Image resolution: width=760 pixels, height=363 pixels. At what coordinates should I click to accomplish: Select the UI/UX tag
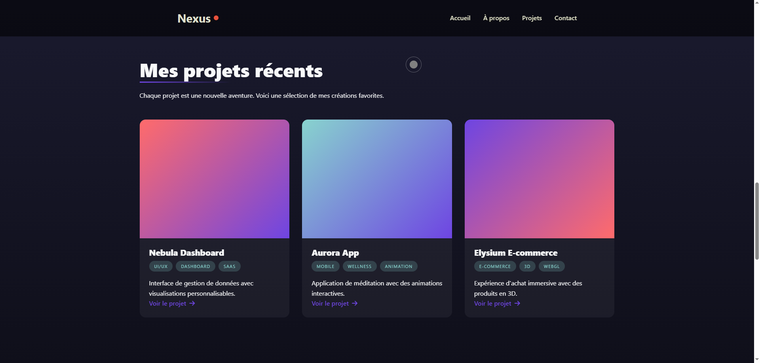pos(160,266)
